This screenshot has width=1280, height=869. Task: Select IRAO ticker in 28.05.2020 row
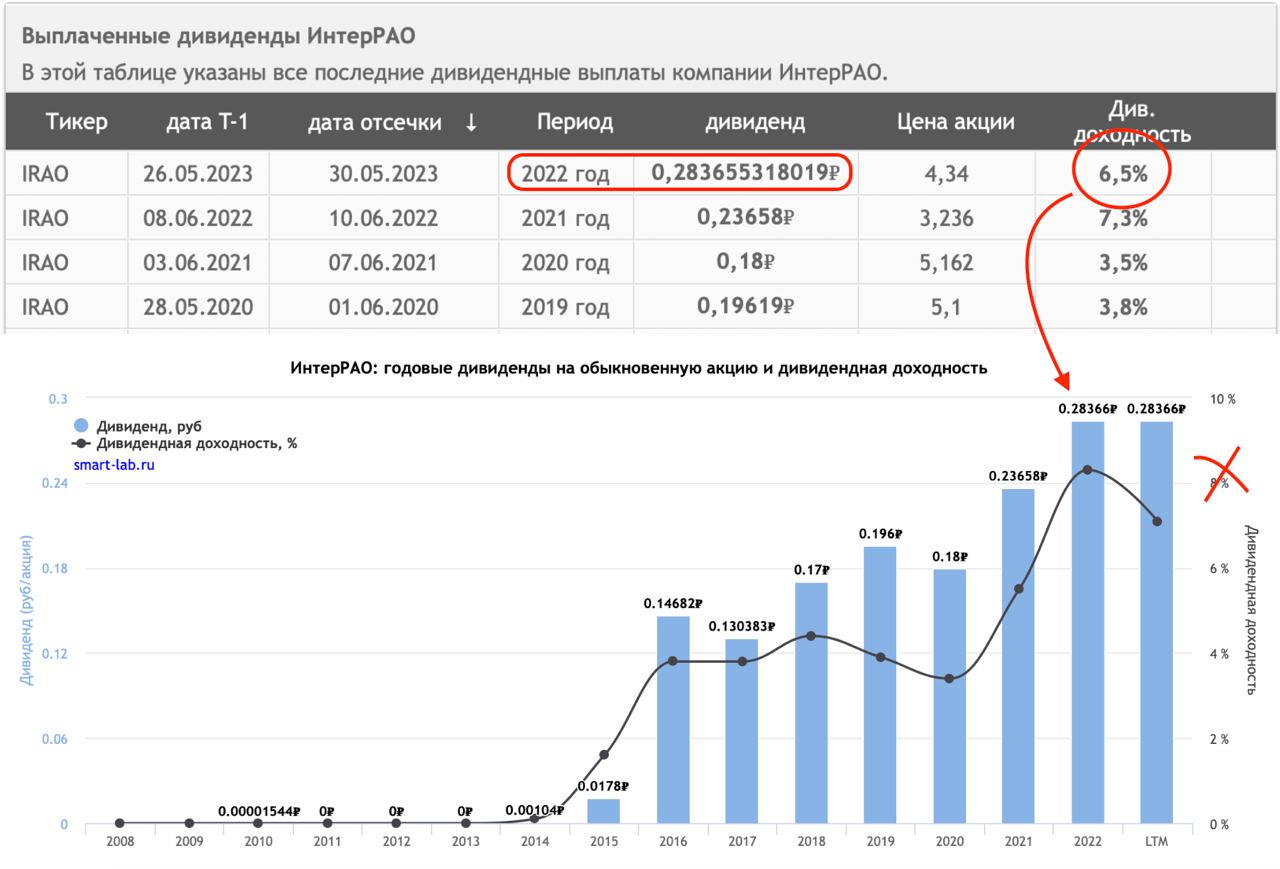click(45, 307)
